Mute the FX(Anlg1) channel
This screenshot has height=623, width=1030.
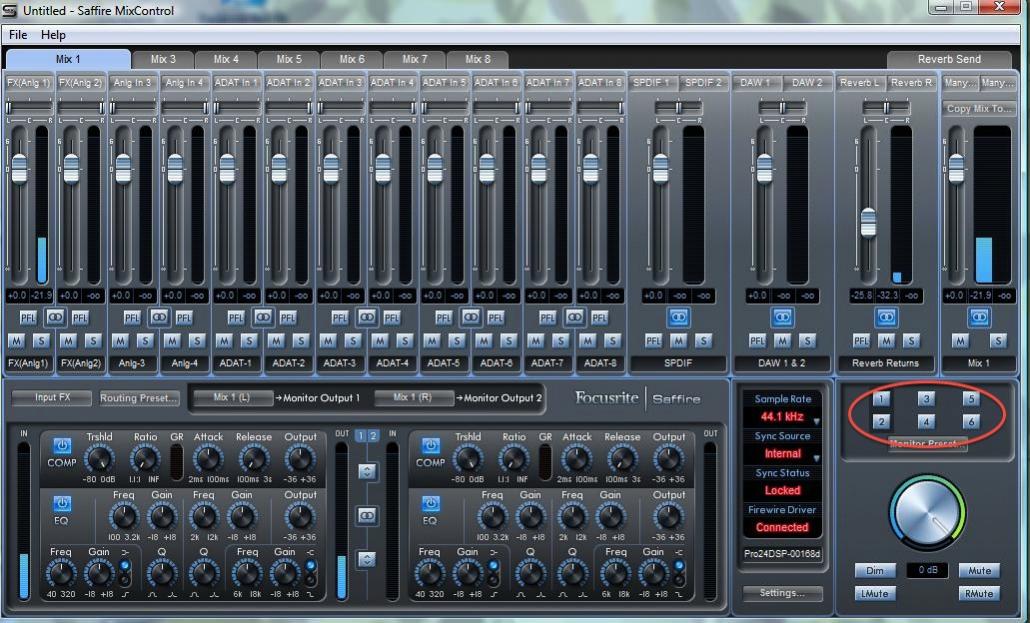16,341
